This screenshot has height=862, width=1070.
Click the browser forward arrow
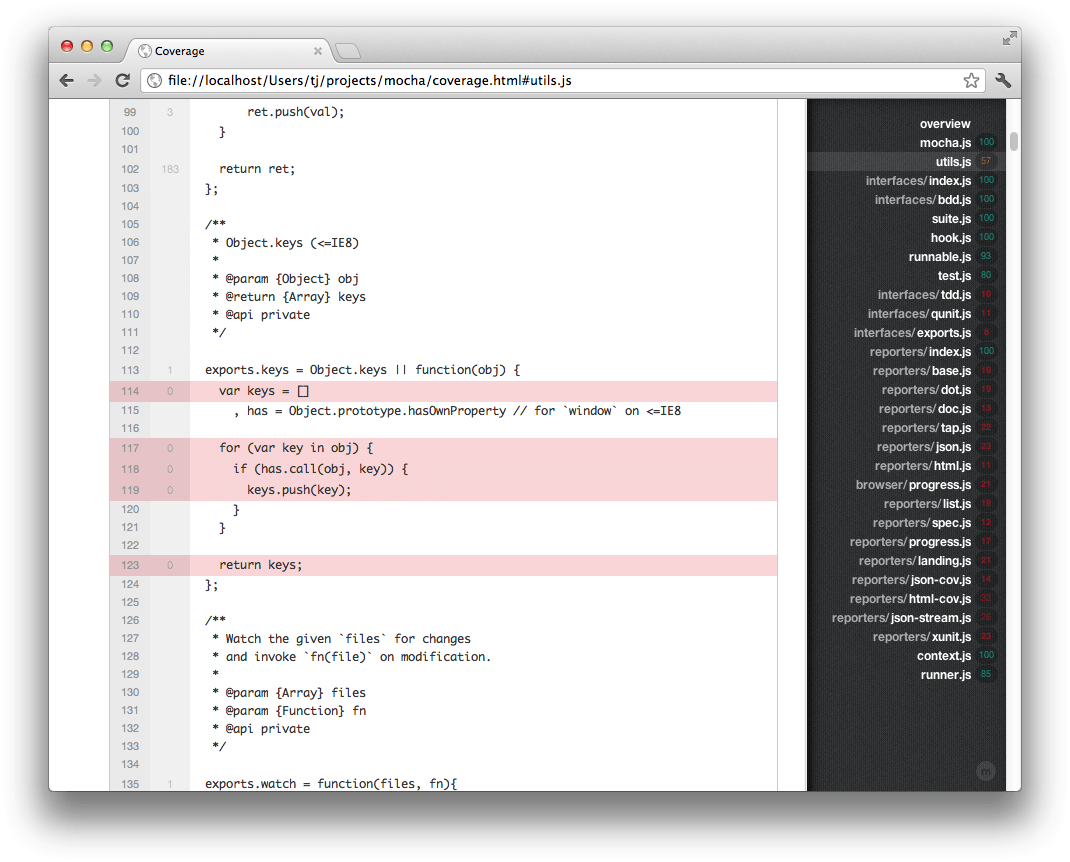94,81
